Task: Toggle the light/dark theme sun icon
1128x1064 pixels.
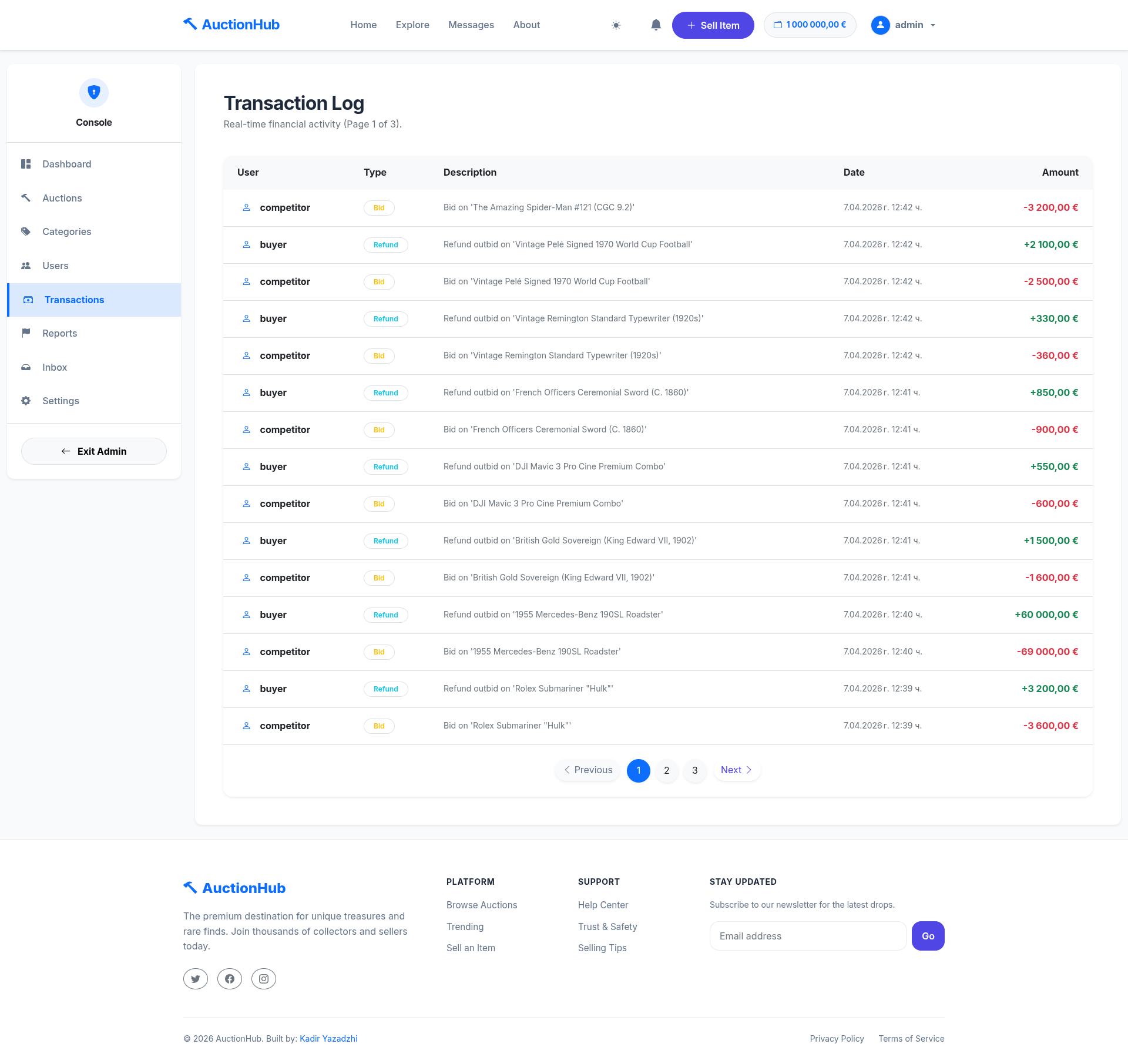Action: pos(616,25)
